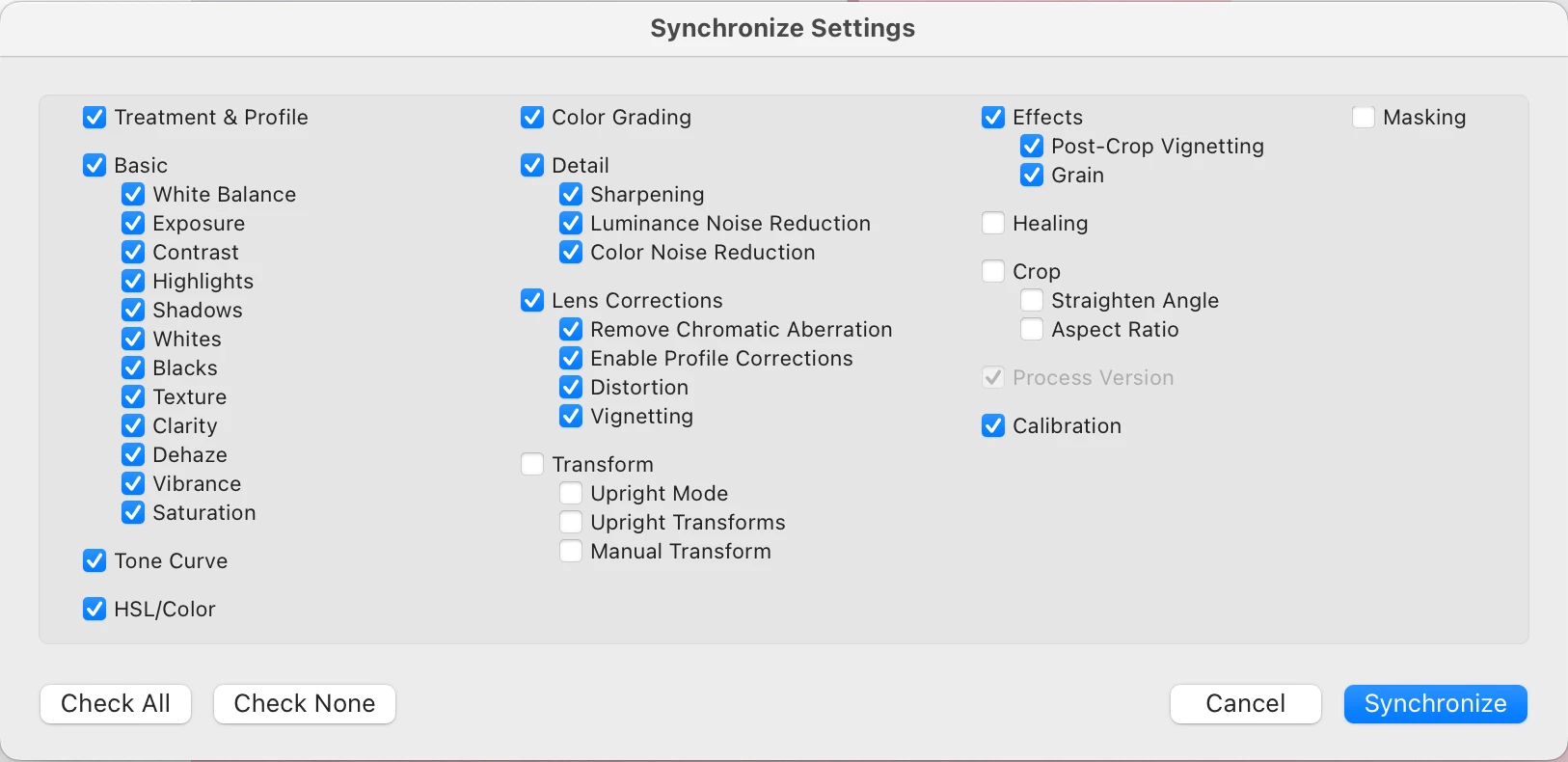Enable Manual Transform synchronization
The height and width of the screenshot is (762, 1568).
571,552
